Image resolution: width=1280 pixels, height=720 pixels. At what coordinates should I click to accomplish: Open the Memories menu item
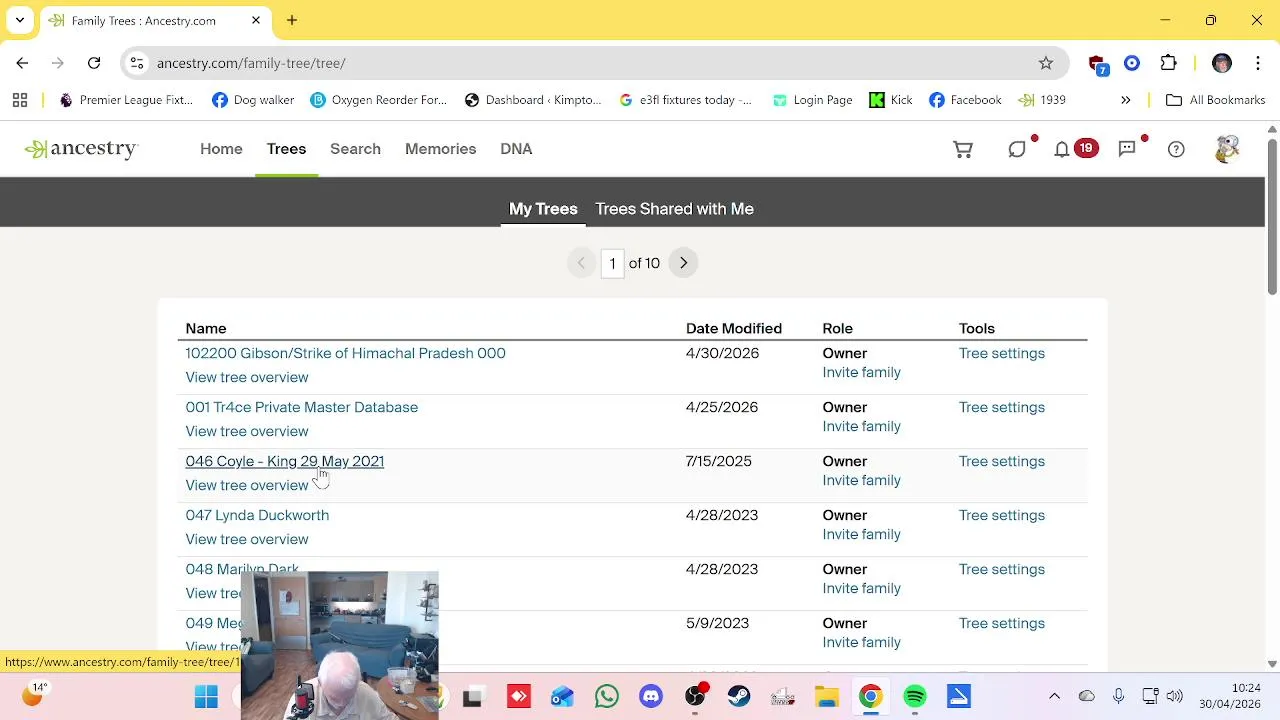tap(440, 149)
